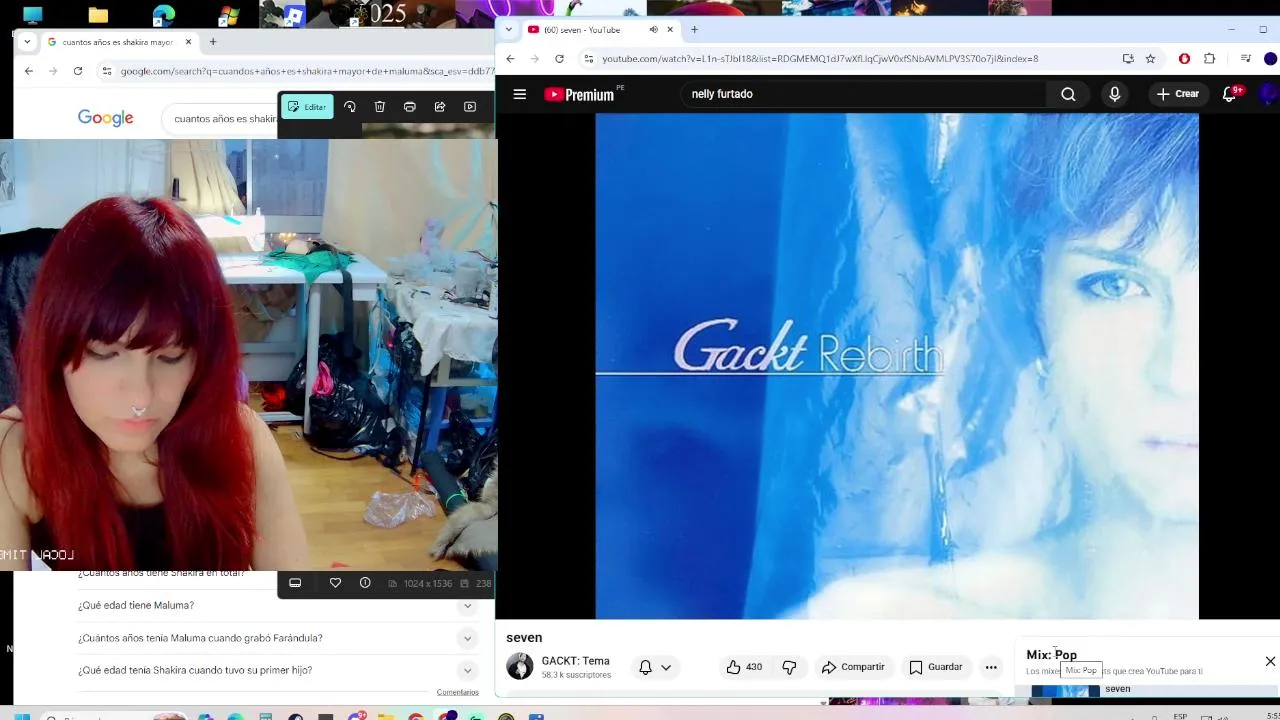
Task: Open a new tab in the Google window
Action: coord(213,42)
